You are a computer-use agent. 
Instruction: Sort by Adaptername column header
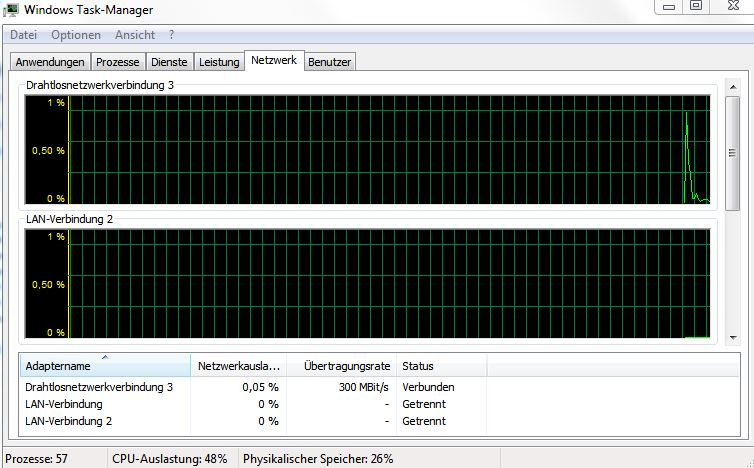[105, 366]
